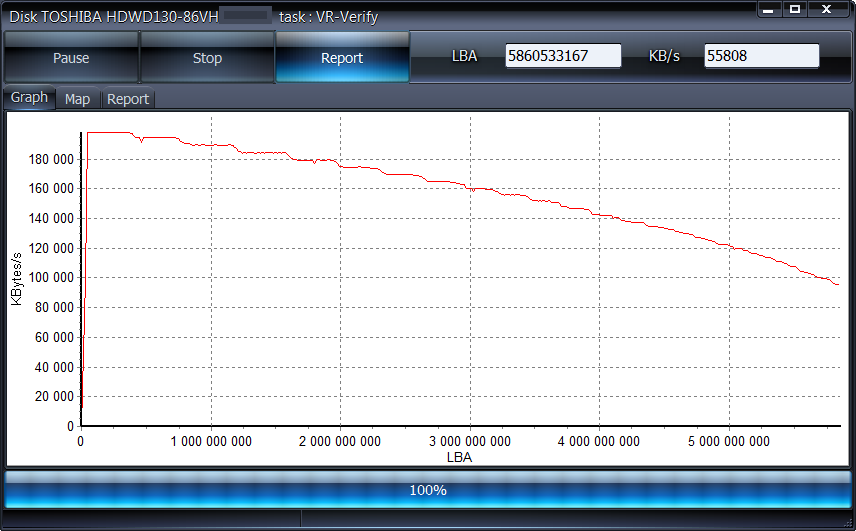Focus the KB/s speed field
The width and height of the screenshot is (856, 531).
click(761, 56)
